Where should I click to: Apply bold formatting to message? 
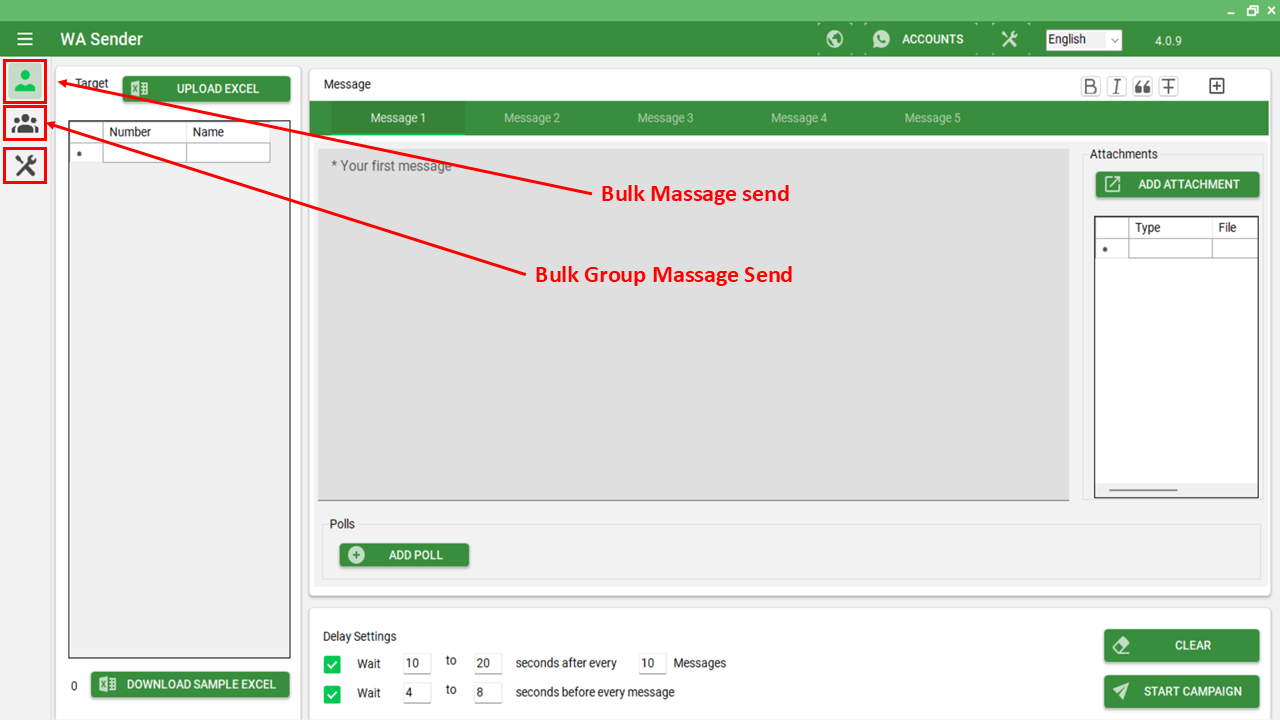click(1090, 86)
